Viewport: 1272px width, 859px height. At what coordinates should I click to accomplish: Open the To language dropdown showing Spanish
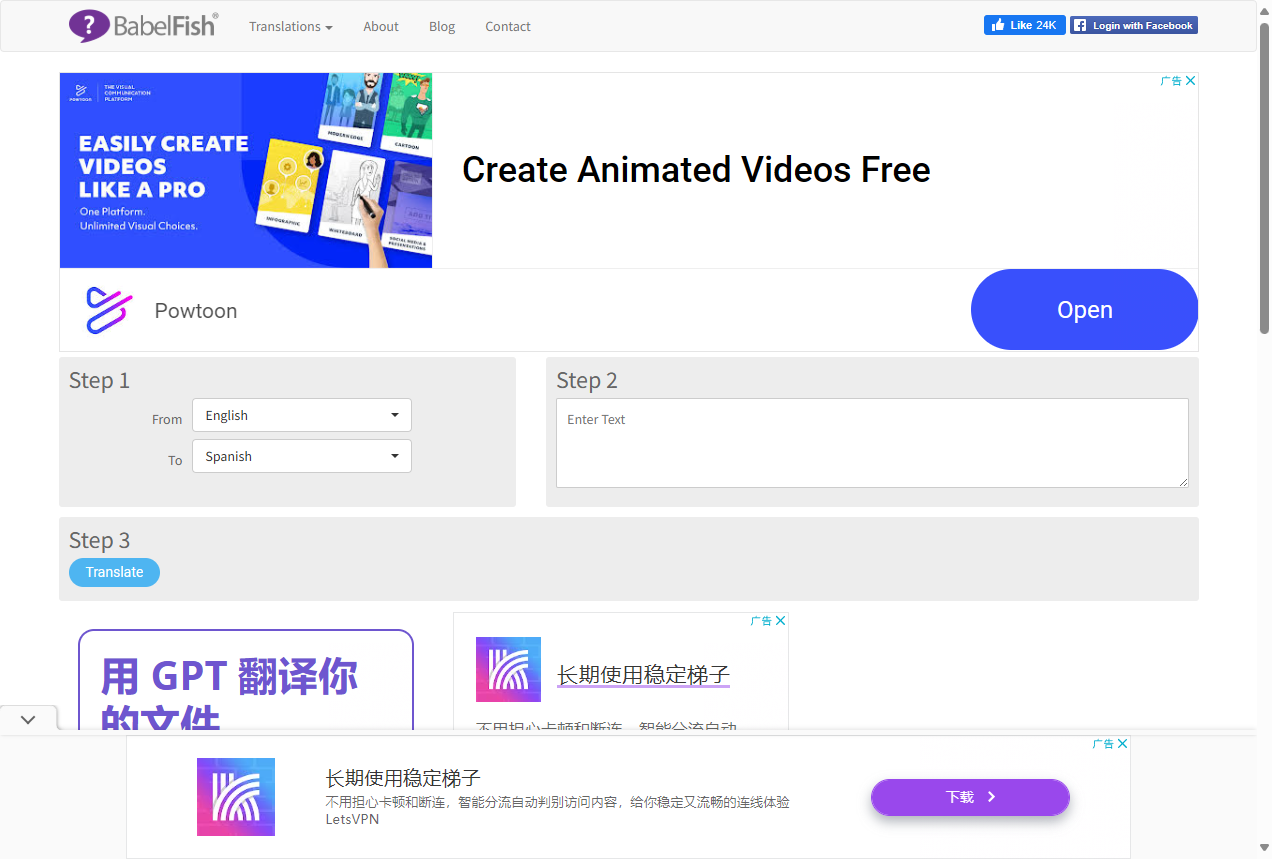click(x=301, y=456)
